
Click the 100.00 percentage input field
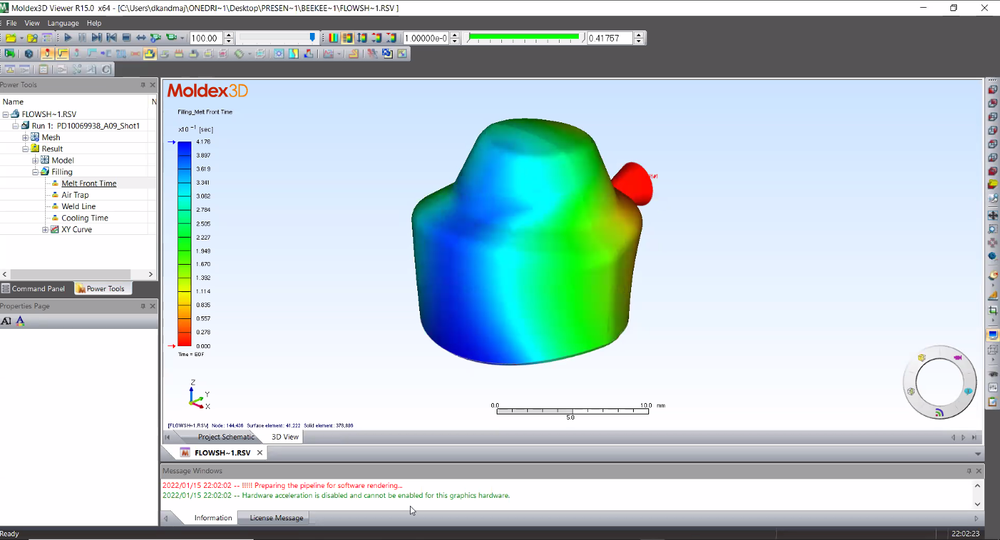click(x=206, y=38)
